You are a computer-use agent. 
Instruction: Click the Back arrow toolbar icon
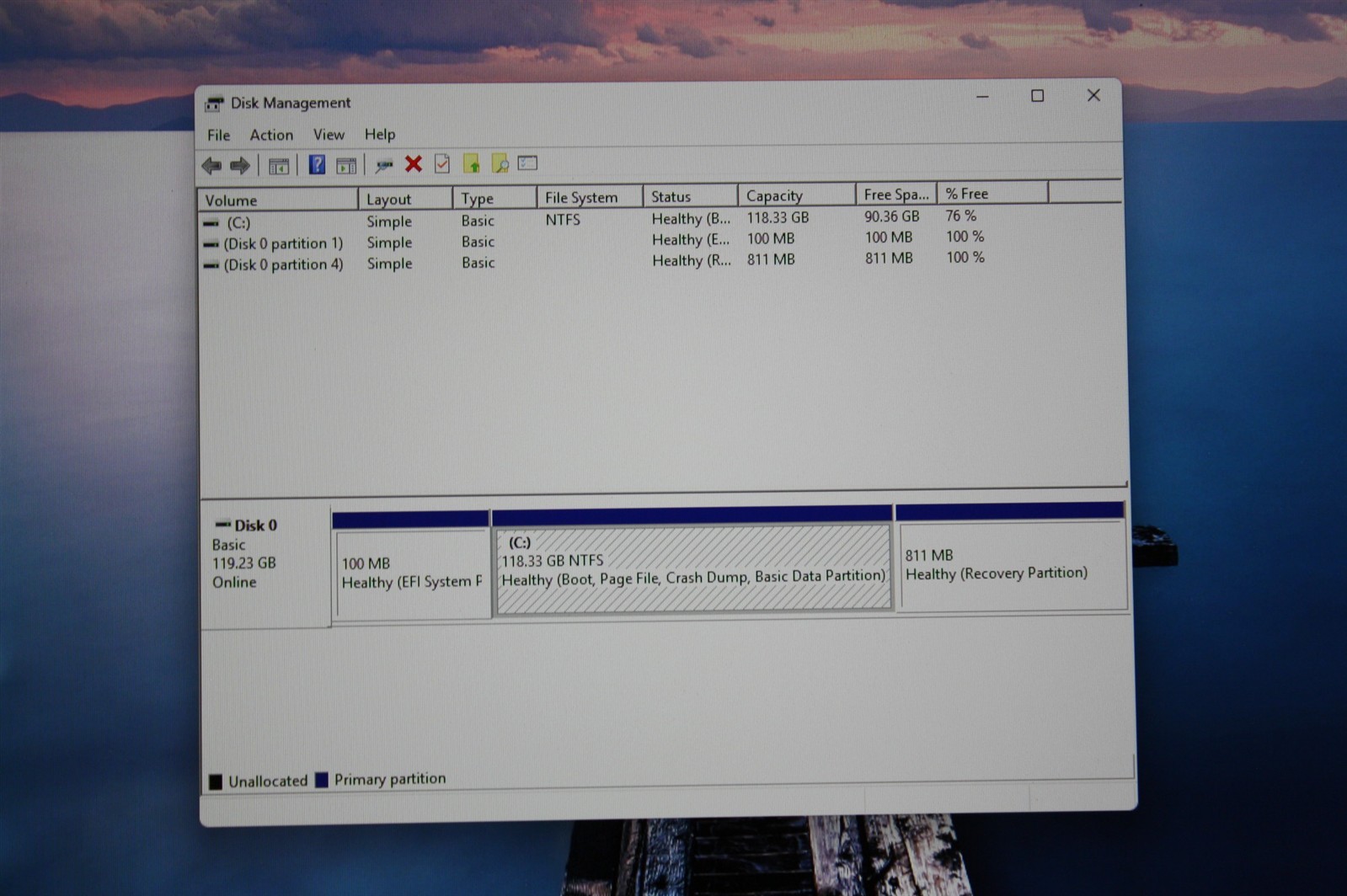coord(211,166)
